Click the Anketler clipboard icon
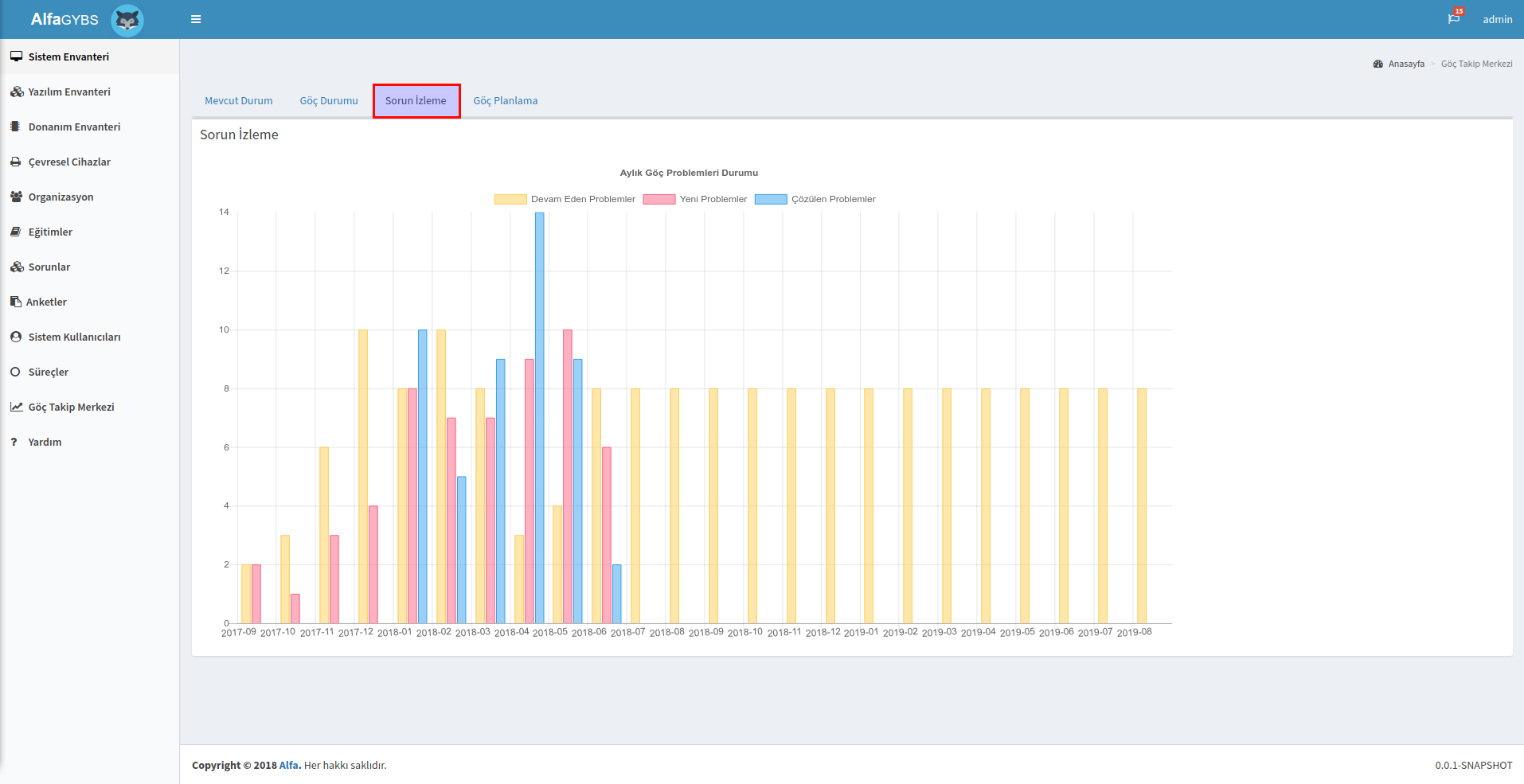 pyautogui.click(x=16, y=302)
